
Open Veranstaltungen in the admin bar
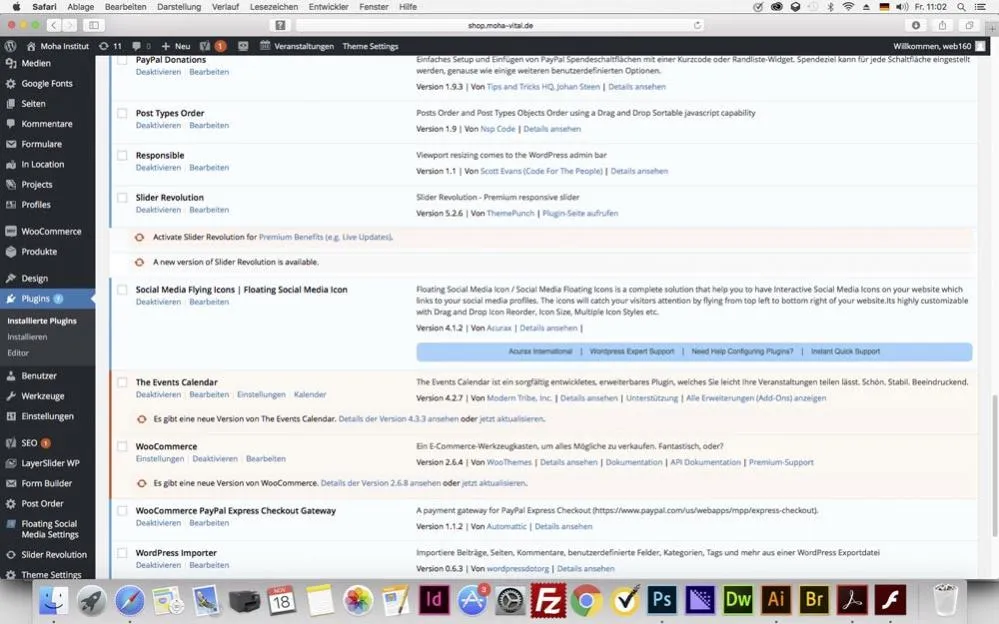pos(297,46)
